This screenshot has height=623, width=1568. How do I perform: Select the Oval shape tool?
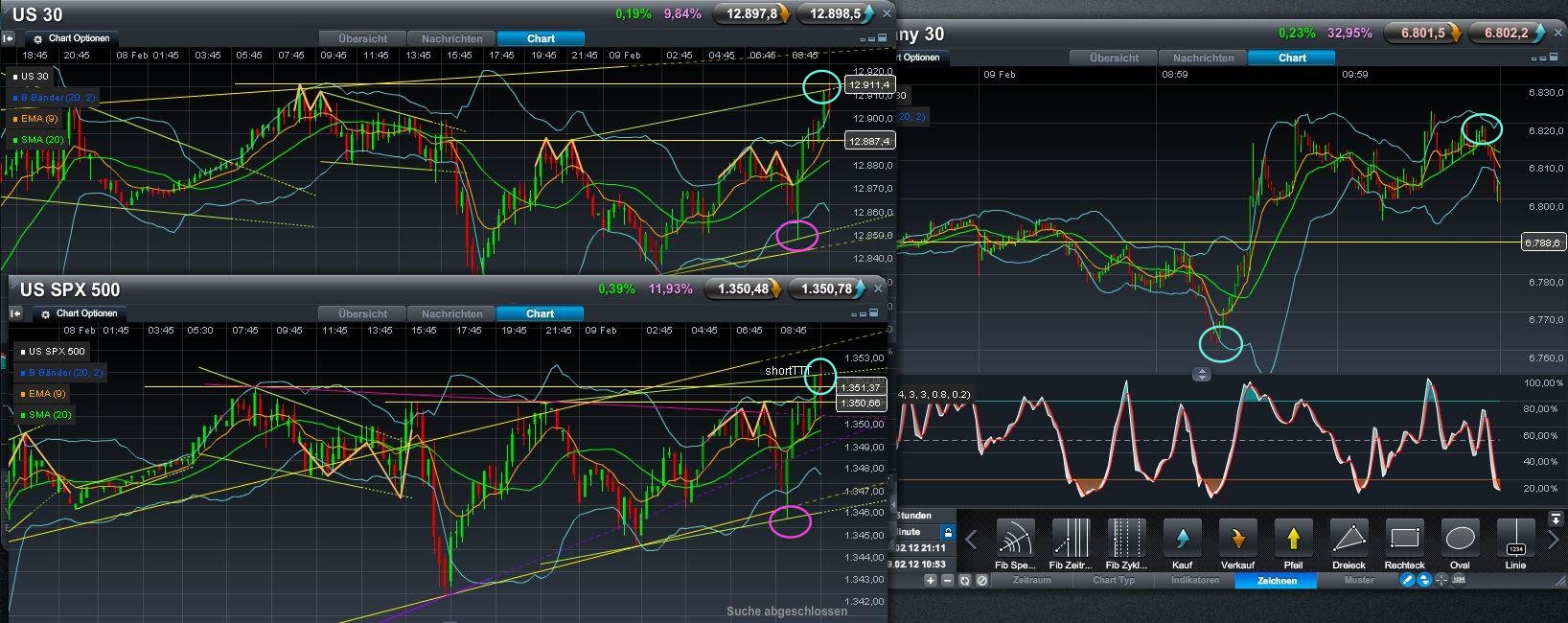coord(1461,544)
